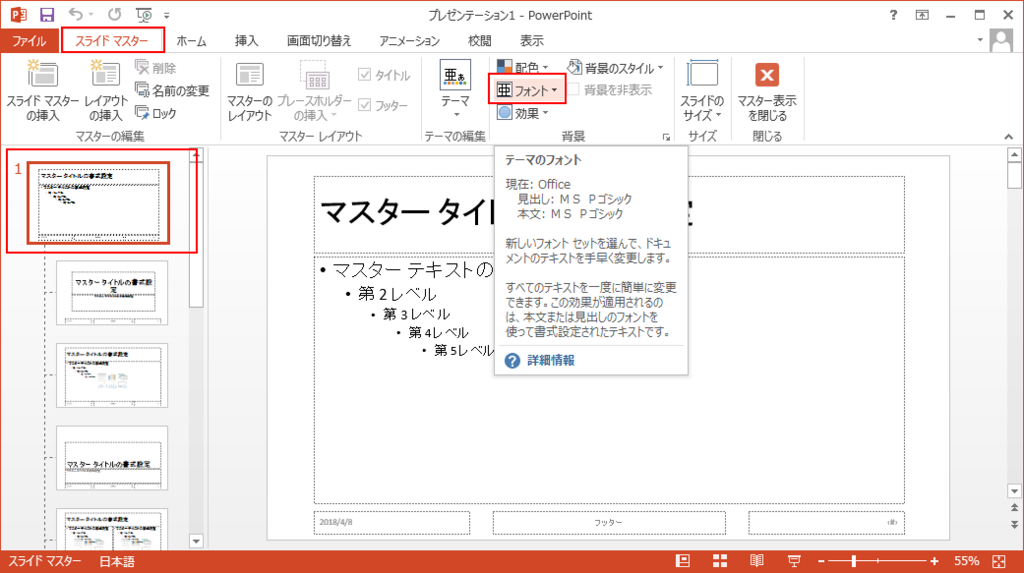Open the Quick Access Toolbar customize arrow
1024x573 pixels.
(167, 15)
